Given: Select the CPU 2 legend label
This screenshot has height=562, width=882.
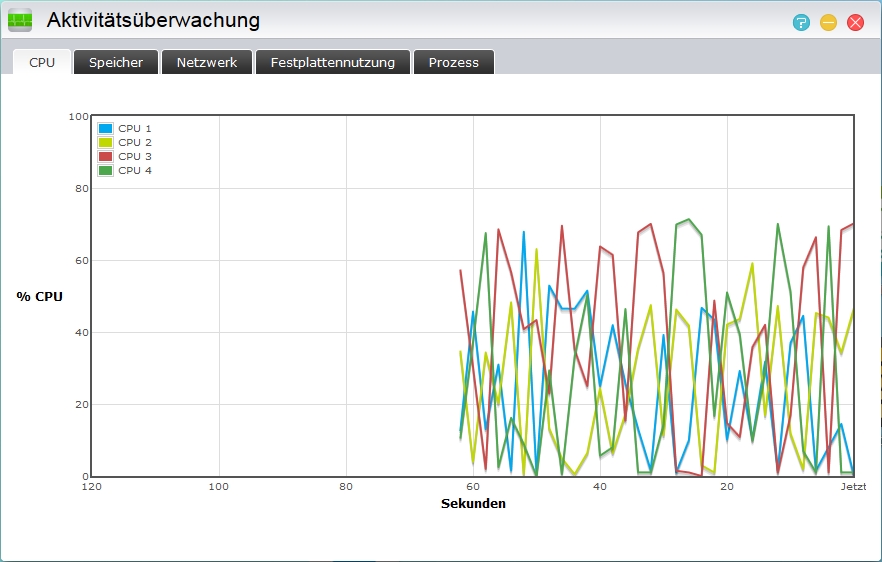Looking at the screenshot, I should click(x=134, y=142).
